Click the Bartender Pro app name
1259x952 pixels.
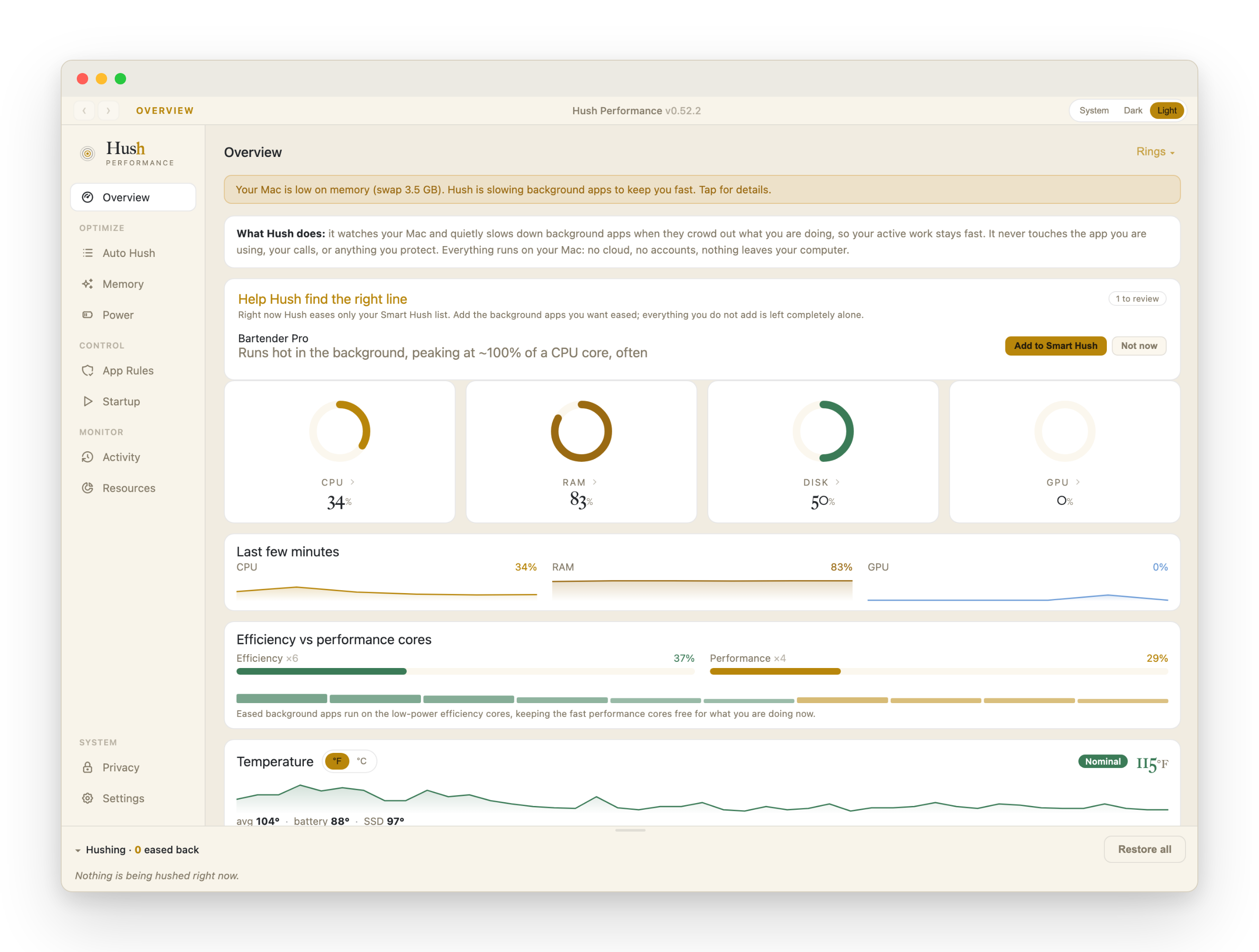[x=273, y=338]
